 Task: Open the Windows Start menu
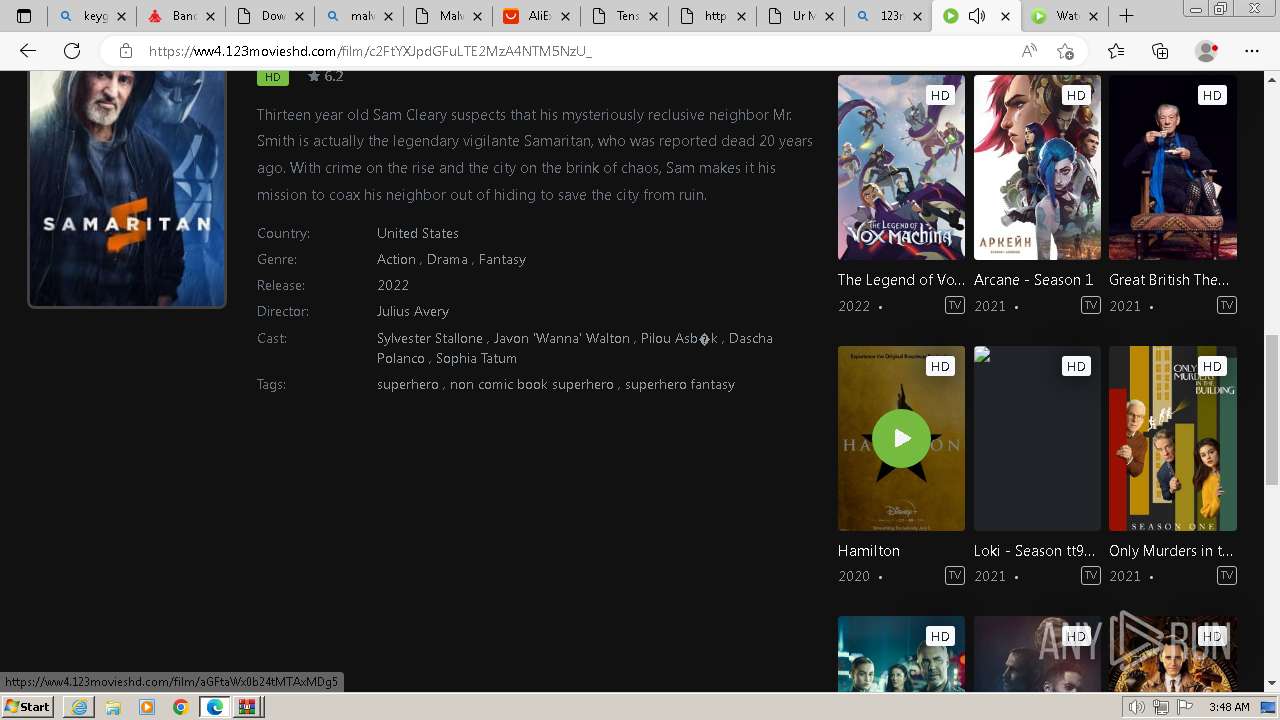click(28, 706)
